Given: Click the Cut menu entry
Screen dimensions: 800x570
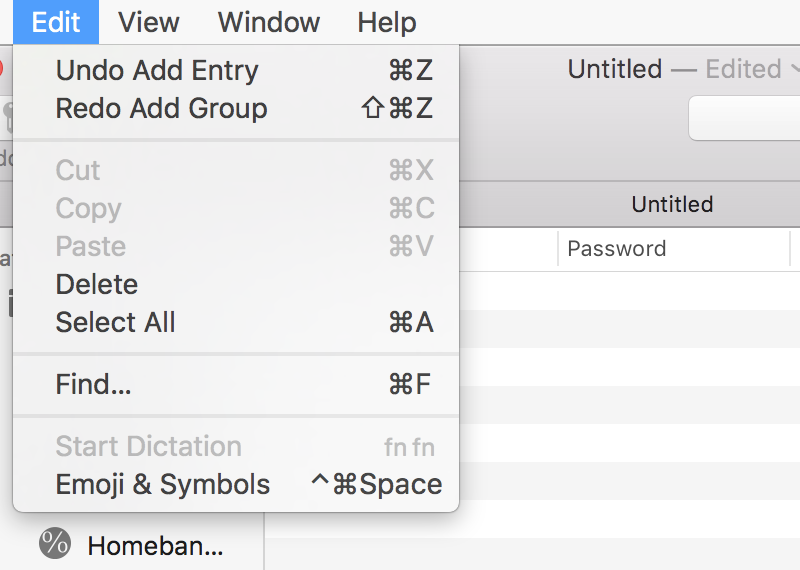Looking at the screenshot, I should 236,170.
